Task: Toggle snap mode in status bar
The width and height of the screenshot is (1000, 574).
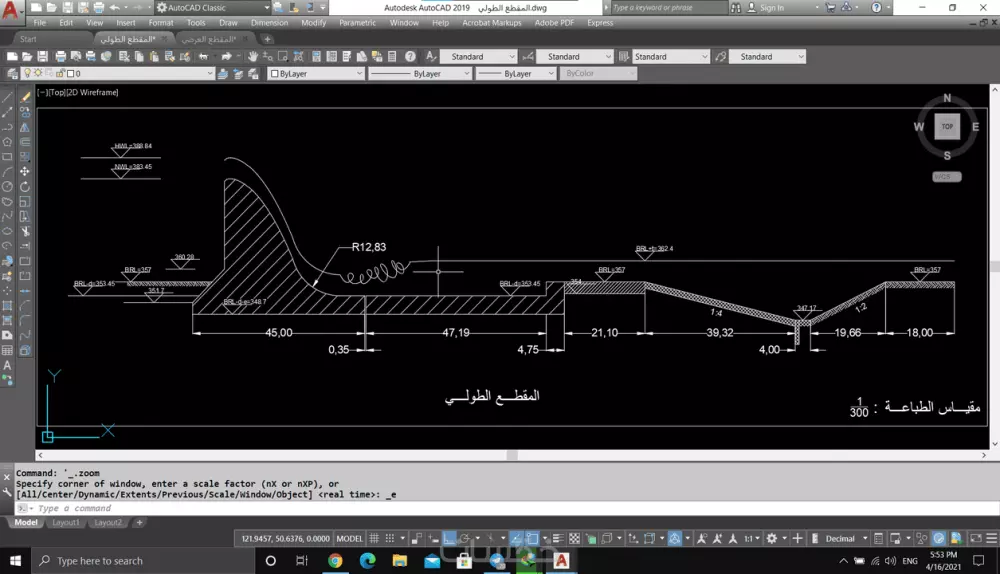Action: [390, 538]
